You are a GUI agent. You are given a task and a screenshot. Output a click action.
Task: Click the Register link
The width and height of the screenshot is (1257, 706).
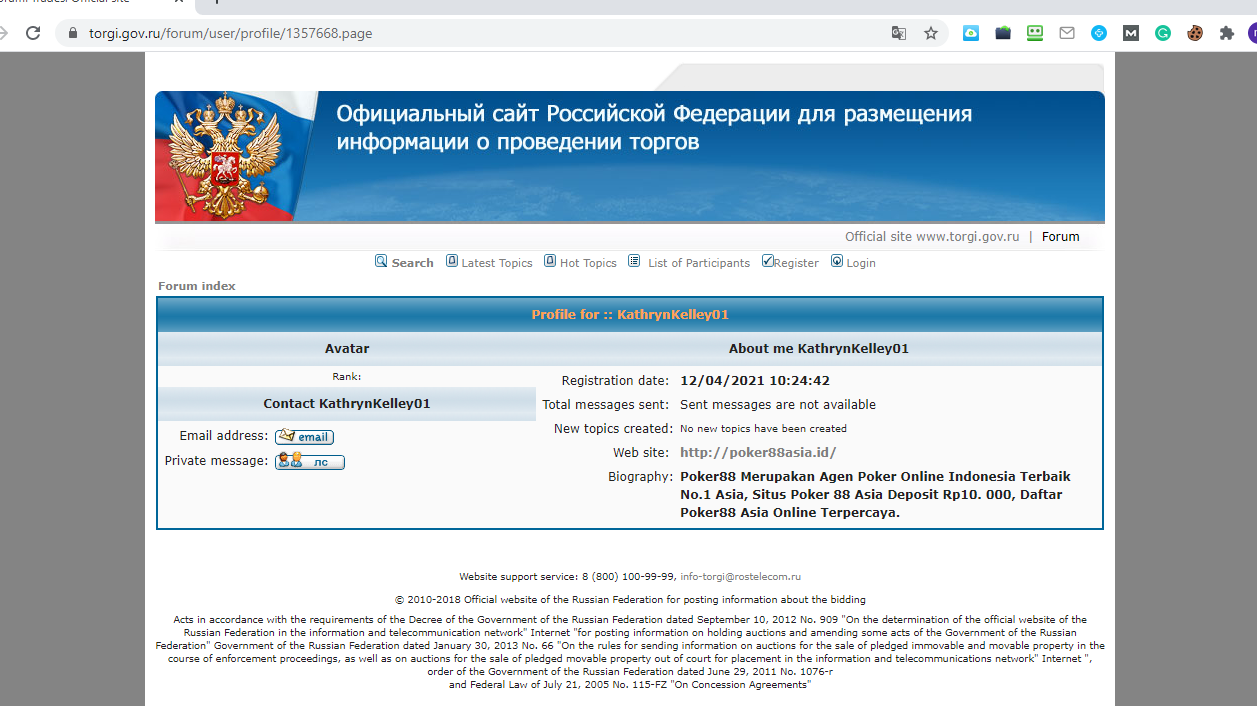pos(795,263)
